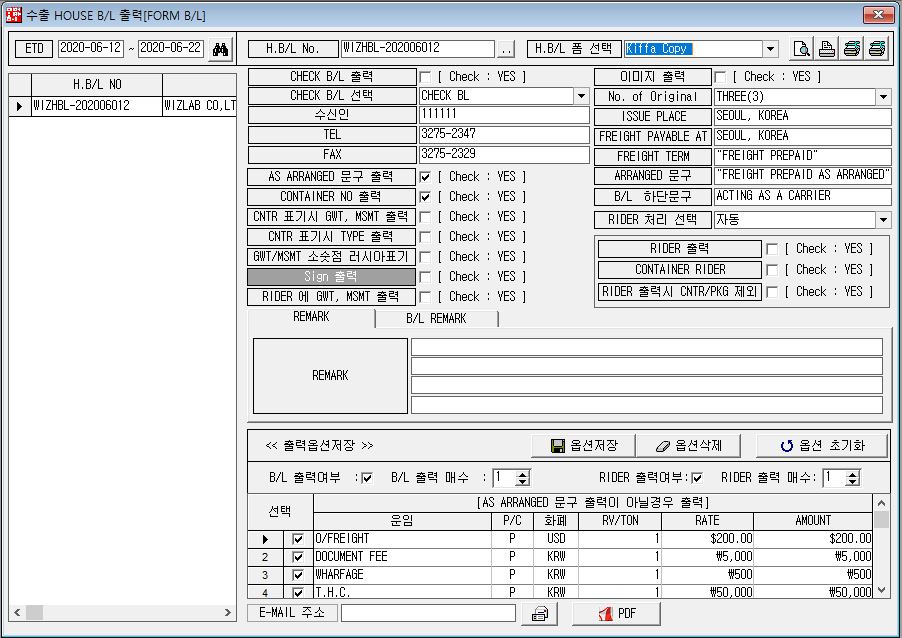Click the FAX field showing 3275-2329
This screenshot has width=902, height=638.
point(504,155)
